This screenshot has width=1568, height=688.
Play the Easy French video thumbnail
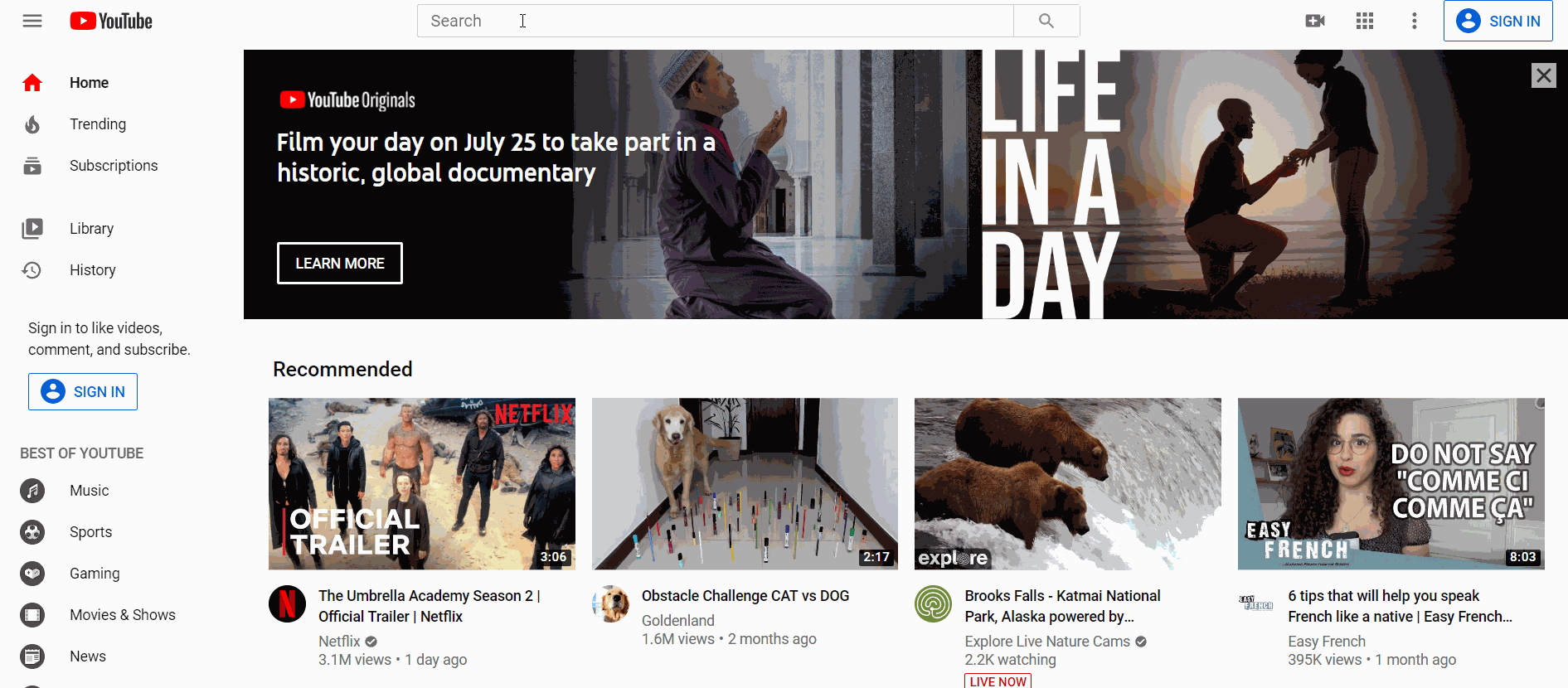tap(1391, 484)
